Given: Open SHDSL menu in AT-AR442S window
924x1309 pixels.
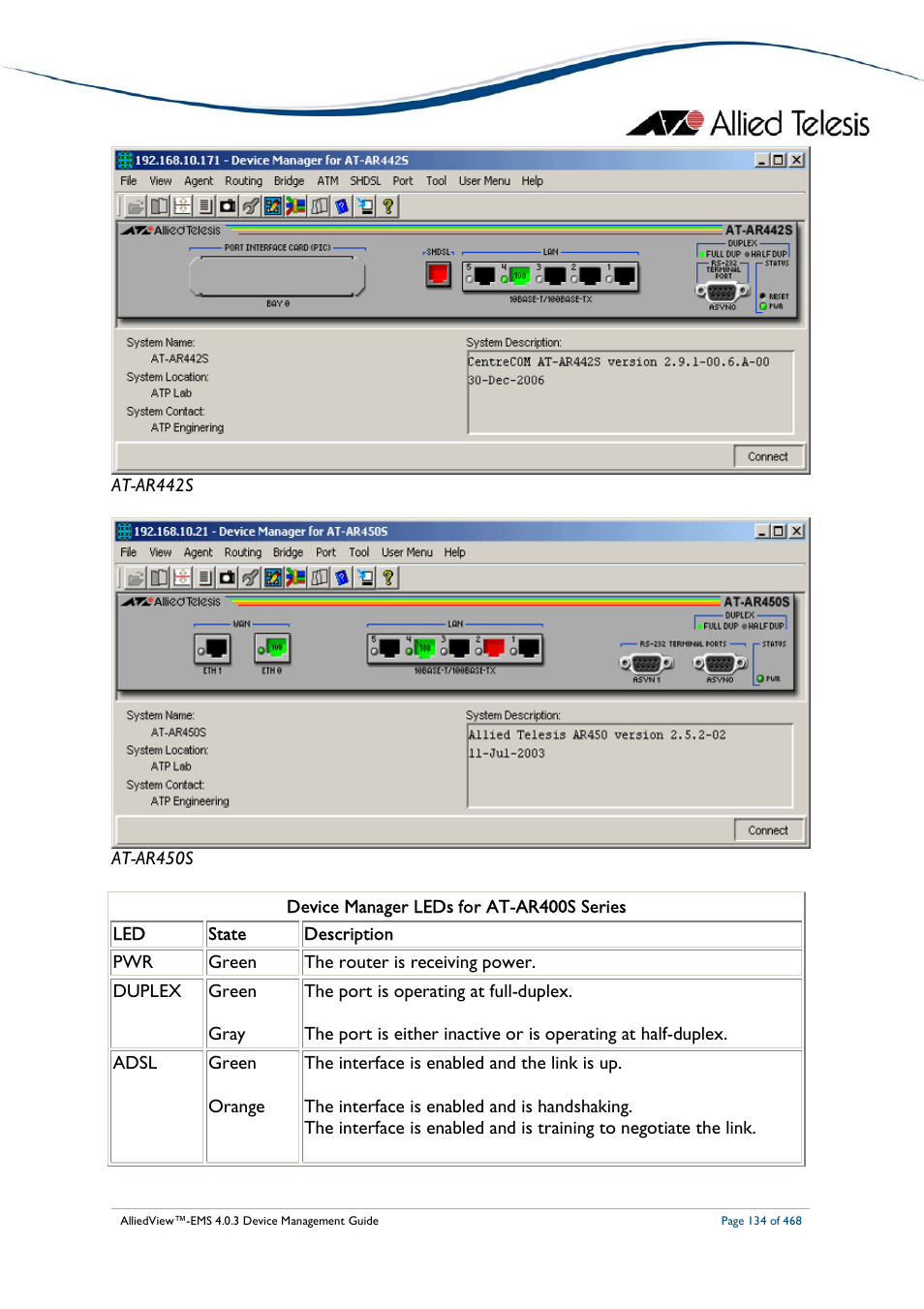Looking at the screenshot, I should (x=365, y=181).
